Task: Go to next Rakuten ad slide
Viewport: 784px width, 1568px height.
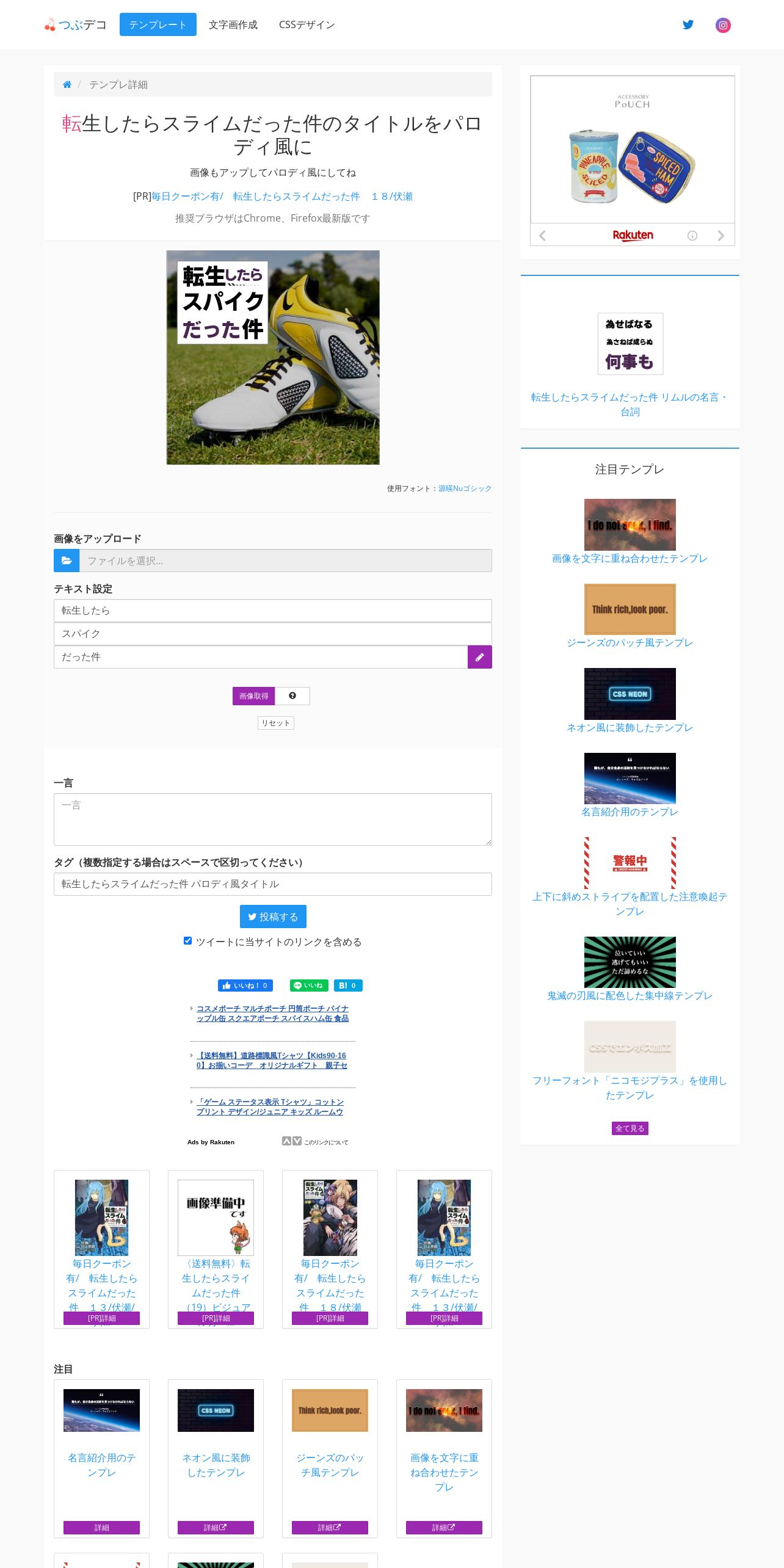Action: click(720, 236)
